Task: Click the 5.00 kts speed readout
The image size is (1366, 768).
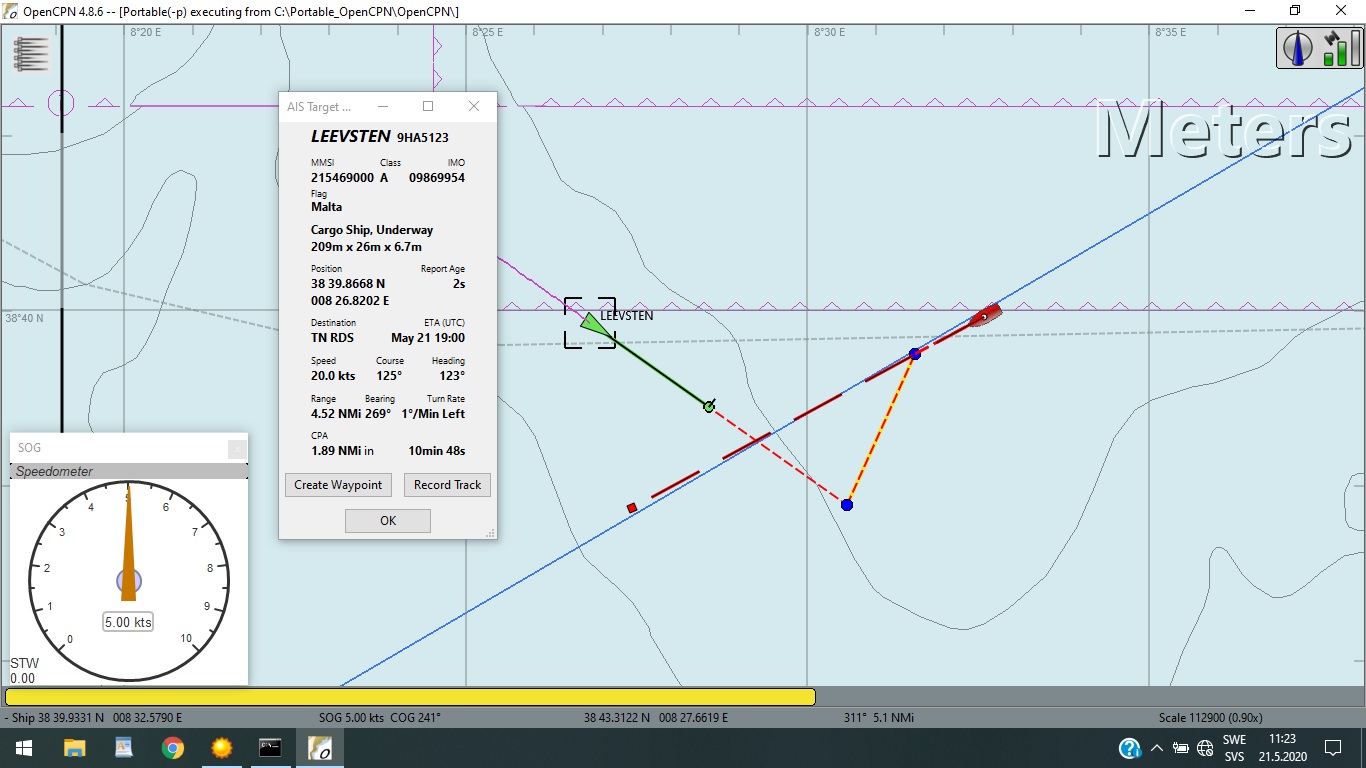Action: click(x=129, y=622)
